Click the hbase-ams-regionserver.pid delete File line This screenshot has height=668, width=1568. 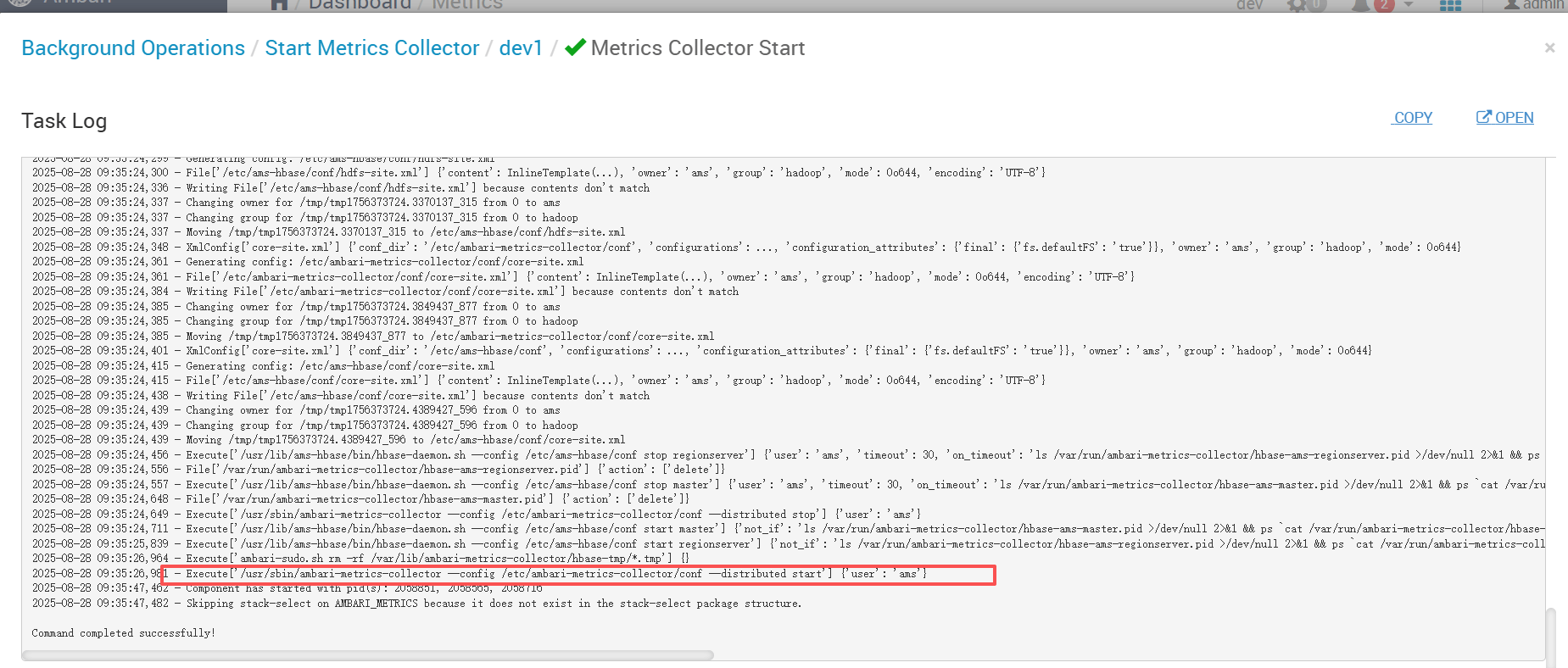point(378,470)
